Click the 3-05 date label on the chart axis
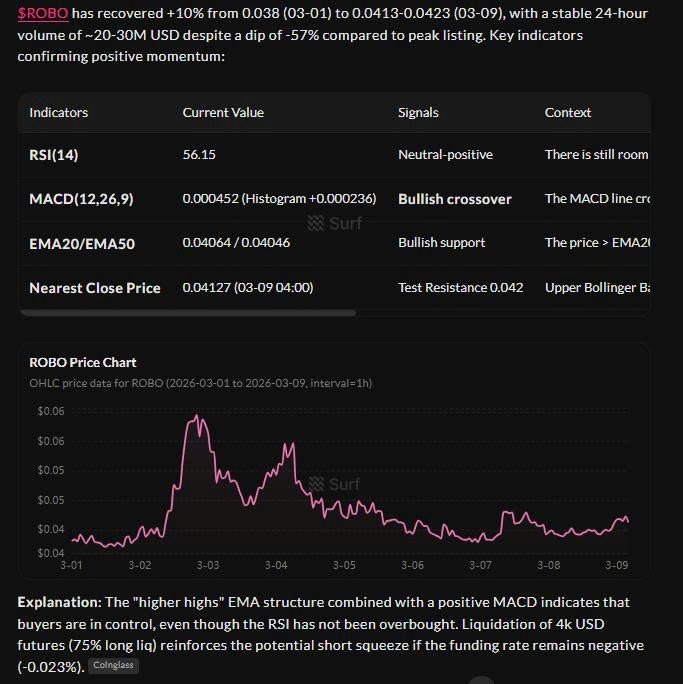Image resolution: width=683 pixels, height=684 pixels. [x=344, y=565]
